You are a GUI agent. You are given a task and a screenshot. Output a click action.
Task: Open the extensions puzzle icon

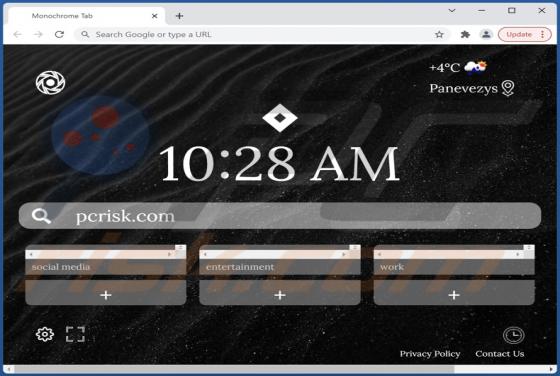465,34
